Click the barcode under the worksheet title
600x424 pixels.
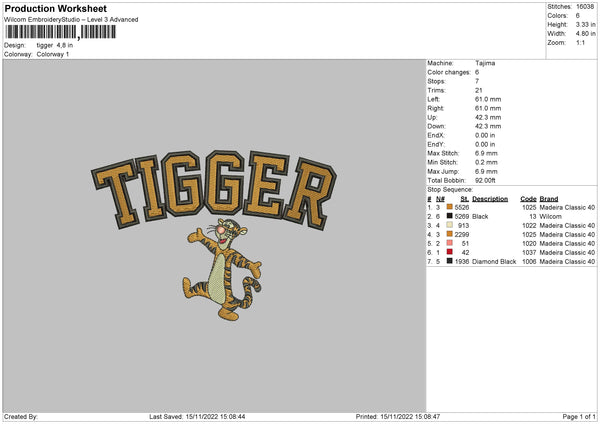click(x=60, y=32)
